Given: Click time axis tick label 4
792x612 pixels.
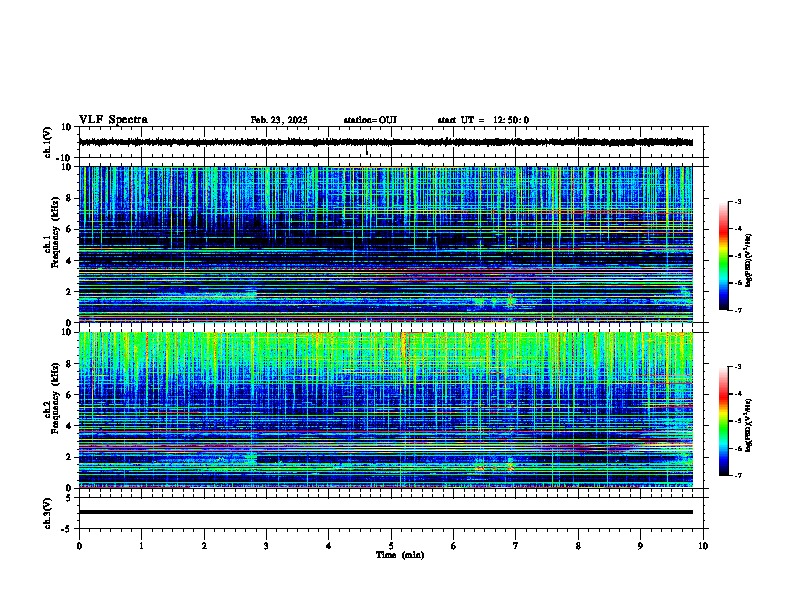Looking at the screenshot, I should (329, 546).
